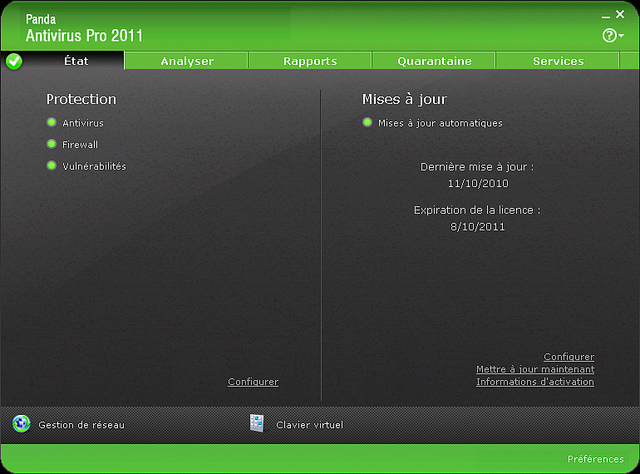
Task: Click the Mises à jour heading
Action: coord(404,99)
